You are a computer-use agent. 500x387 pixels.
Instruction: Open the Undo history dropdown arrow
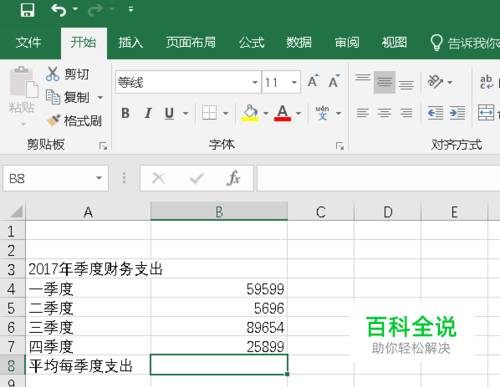tap(75, 9)
